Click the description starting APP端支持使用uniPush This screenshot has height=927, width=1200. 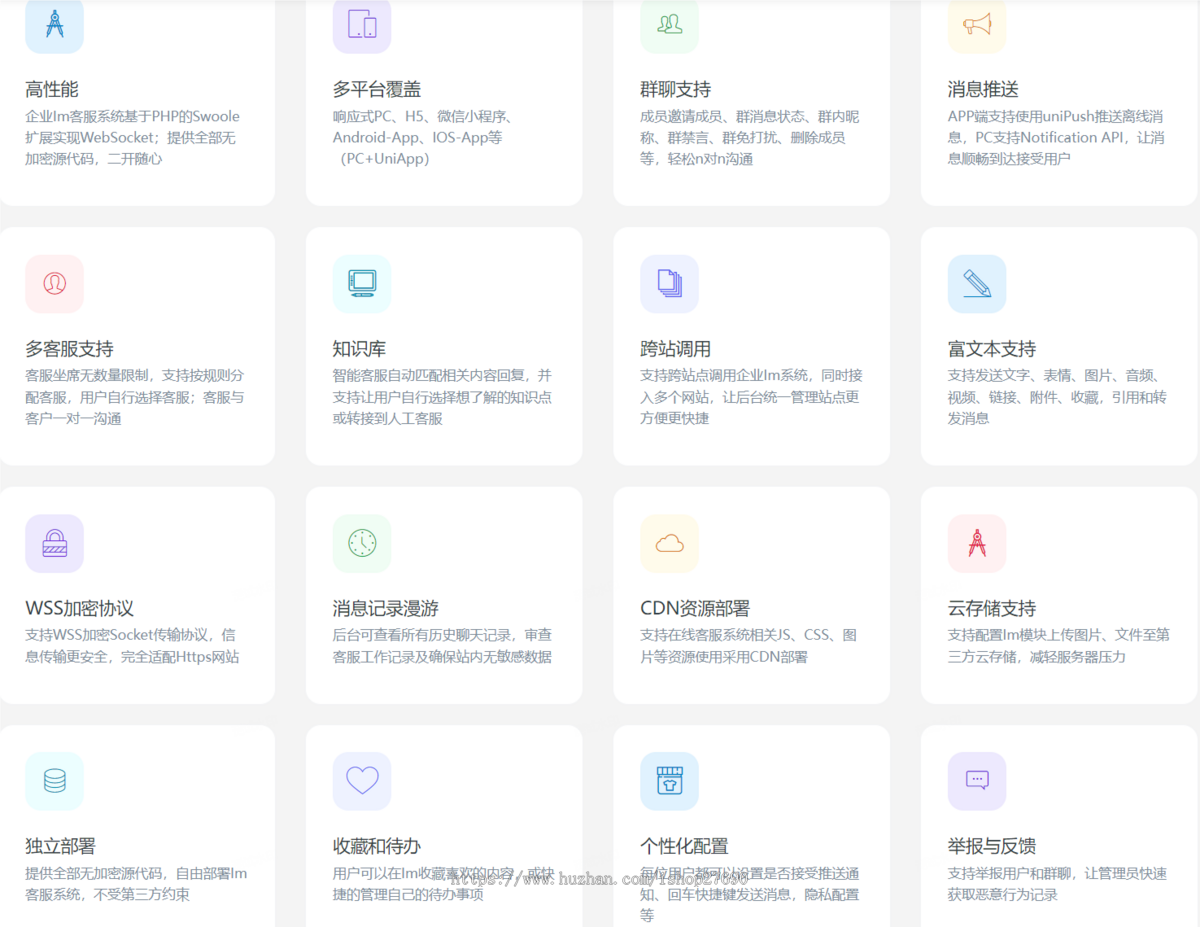pyautogui.click(x=1056, y=137)
